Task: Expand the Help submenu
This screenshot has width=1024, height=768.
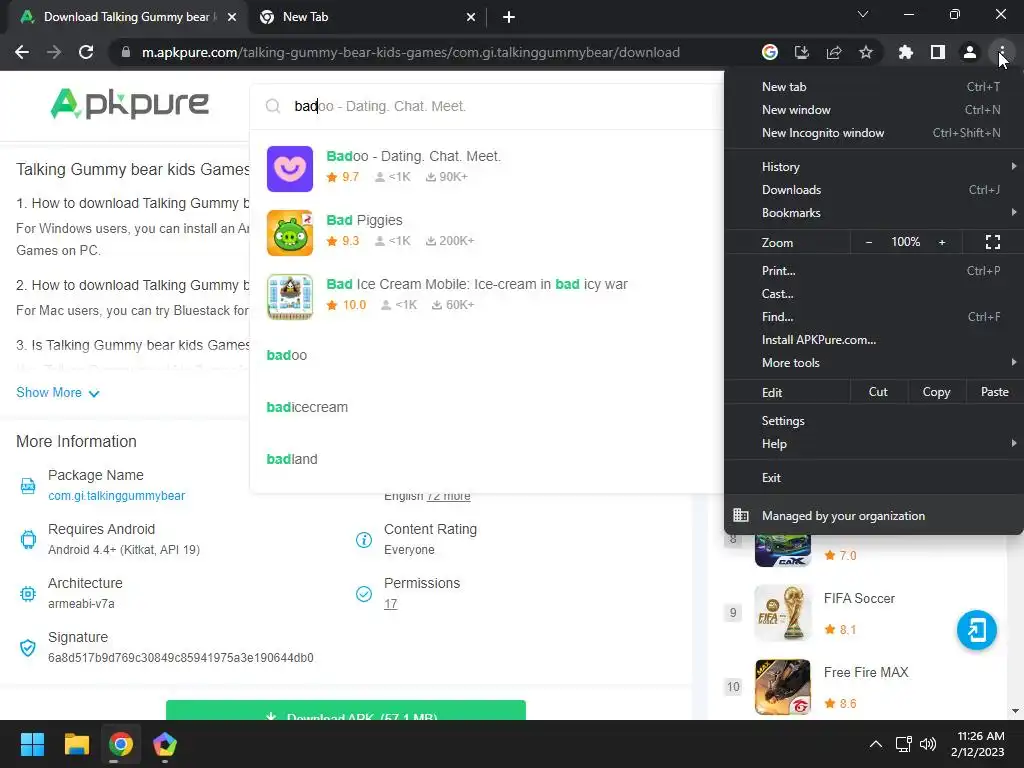Action: [874, 443]
